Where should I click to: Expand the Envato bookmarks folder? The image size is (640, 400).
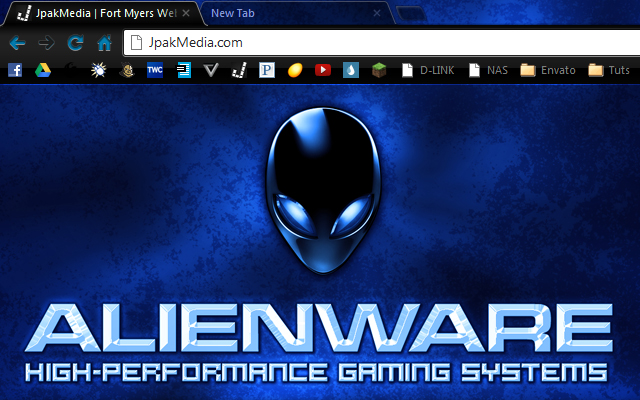click(x=548, y=70)
